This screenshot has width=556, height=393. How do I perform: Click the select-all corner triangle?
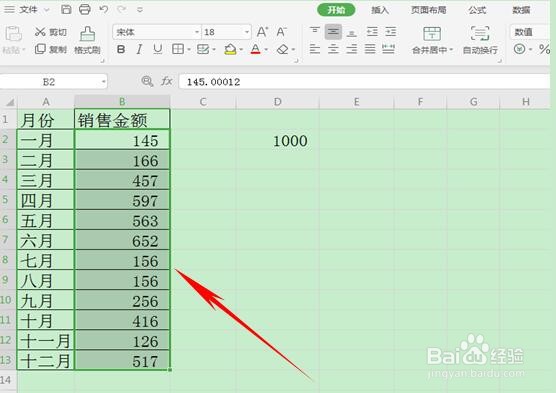(10, 103)
